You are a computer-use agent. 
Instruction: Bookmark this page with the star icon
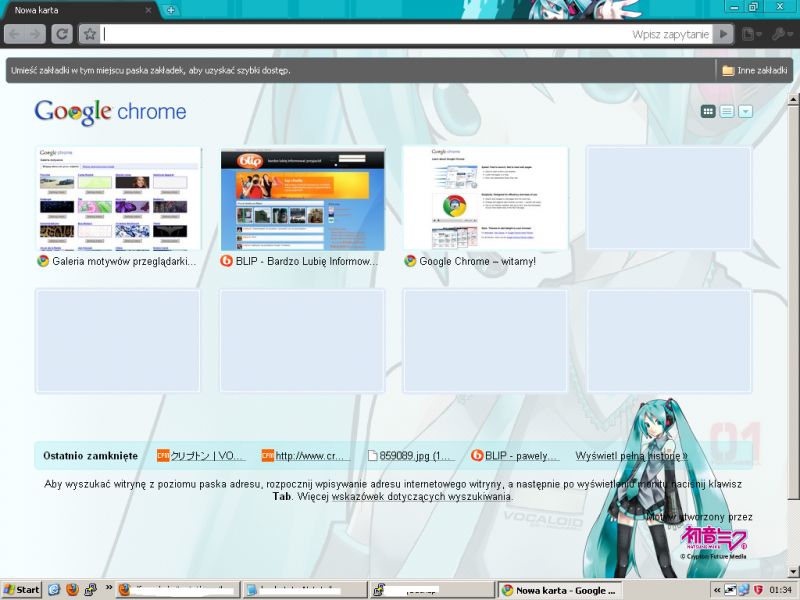pos(90,34)
